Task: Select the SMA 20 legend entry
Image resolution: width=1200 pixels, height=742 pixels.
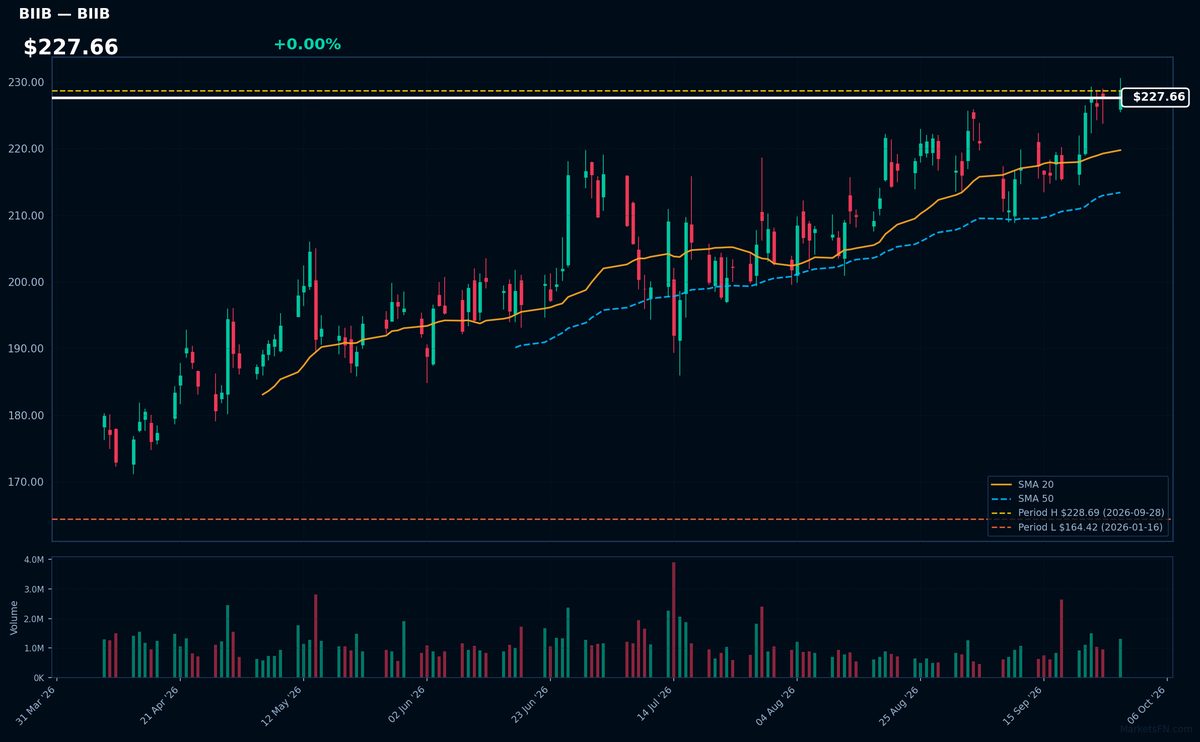Action: click(1022, 484)
